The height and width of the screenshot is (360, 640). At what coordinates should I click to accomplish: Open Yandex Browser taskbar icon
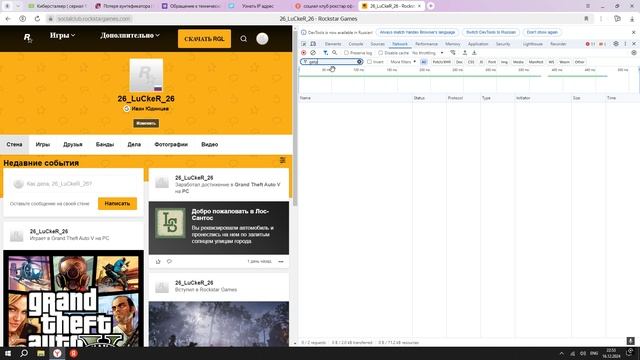click(x=57, y=353)
